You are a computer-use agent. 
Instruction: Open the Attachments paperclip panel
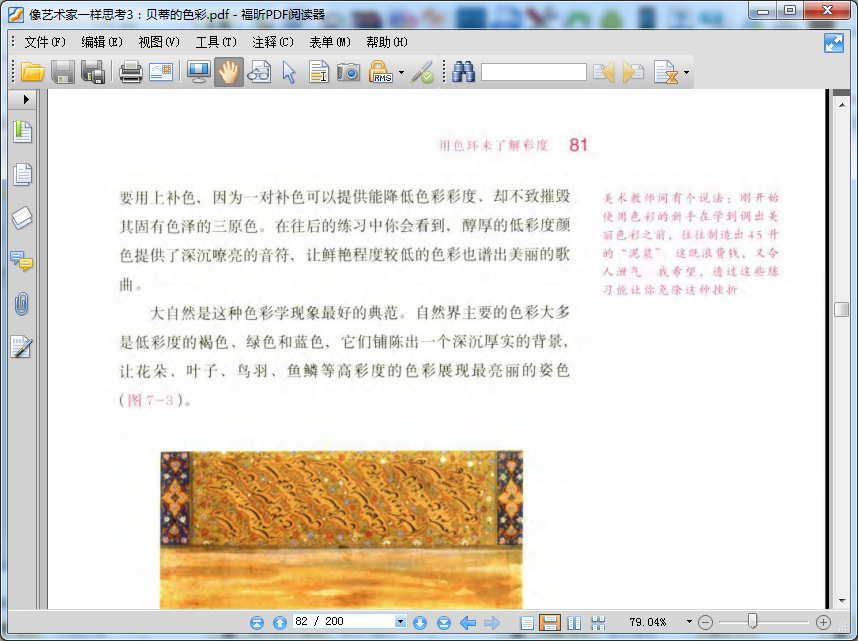(x=22, y=304)
